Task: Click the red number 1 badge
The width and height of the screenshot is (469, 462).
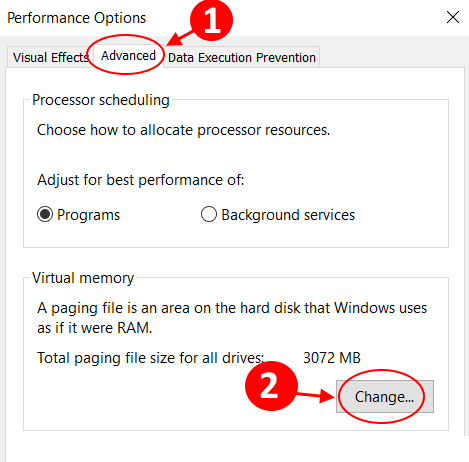Action: (212, 20)
